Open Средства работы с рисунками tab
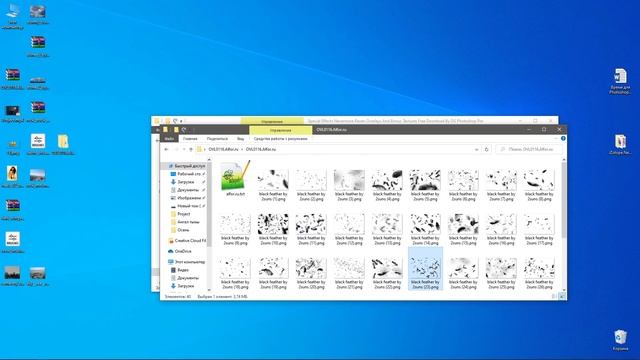Screen dimensions: 640x360 pos(280,139)
